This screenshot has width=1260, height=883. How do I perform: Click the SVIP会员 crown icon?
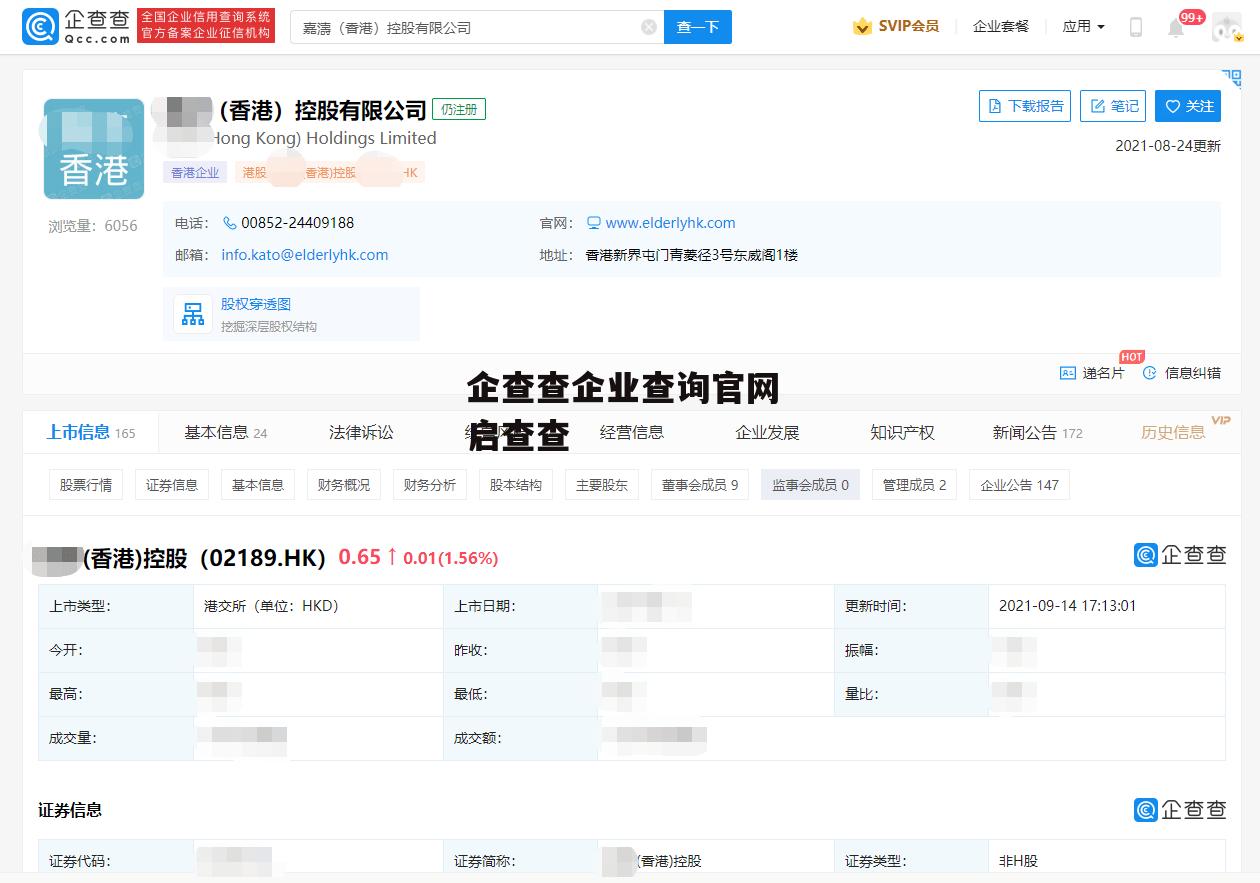coord(861,26)
